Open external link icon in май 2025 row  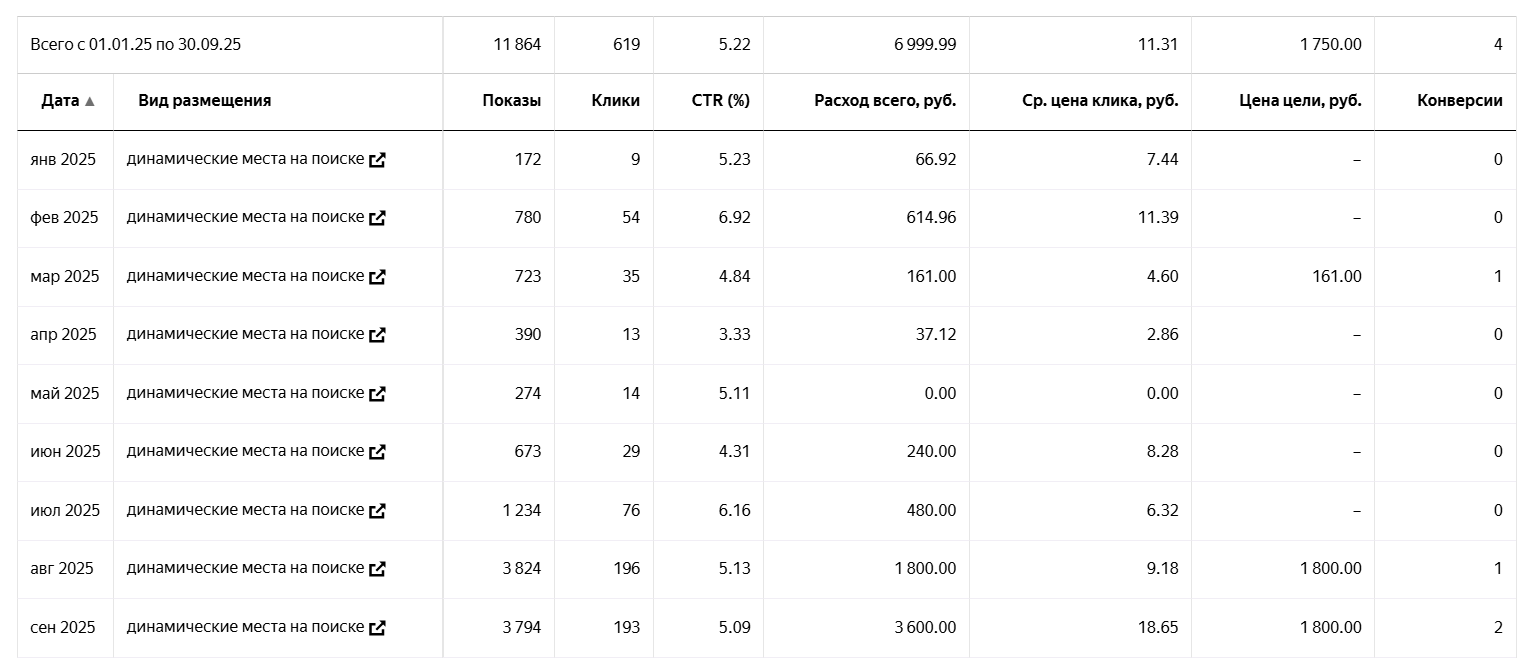[x=377, y=394]
